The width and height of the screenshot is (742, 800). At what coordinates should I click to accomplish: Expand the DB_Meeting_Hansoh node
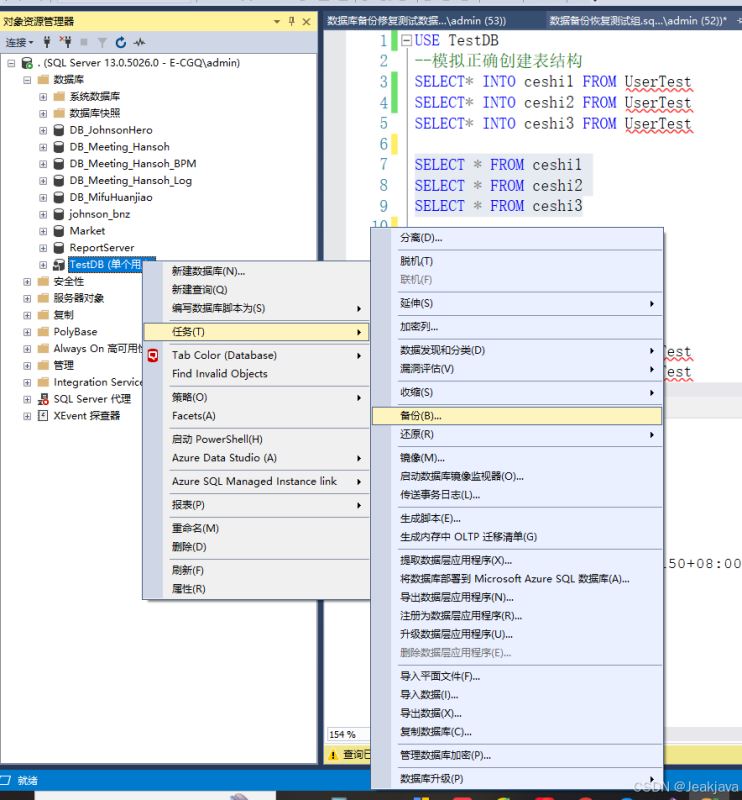point(43,147)
